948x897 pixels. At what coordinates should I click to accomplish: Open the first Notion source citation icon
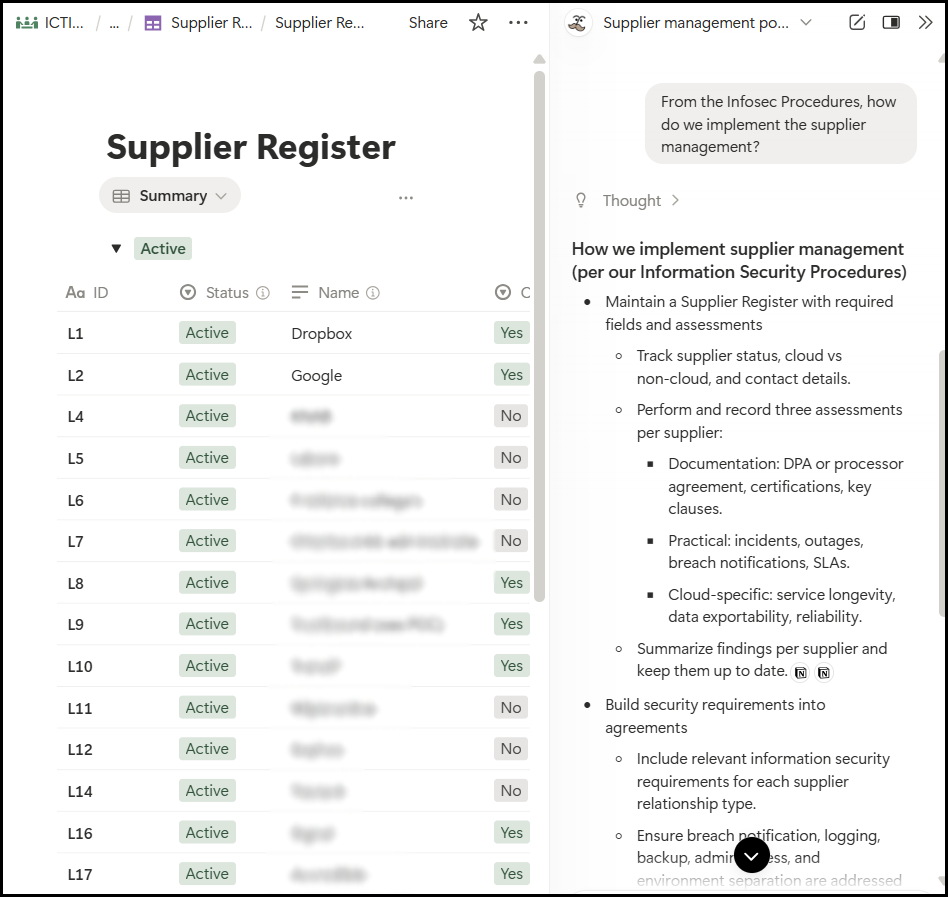click(801, 673)
